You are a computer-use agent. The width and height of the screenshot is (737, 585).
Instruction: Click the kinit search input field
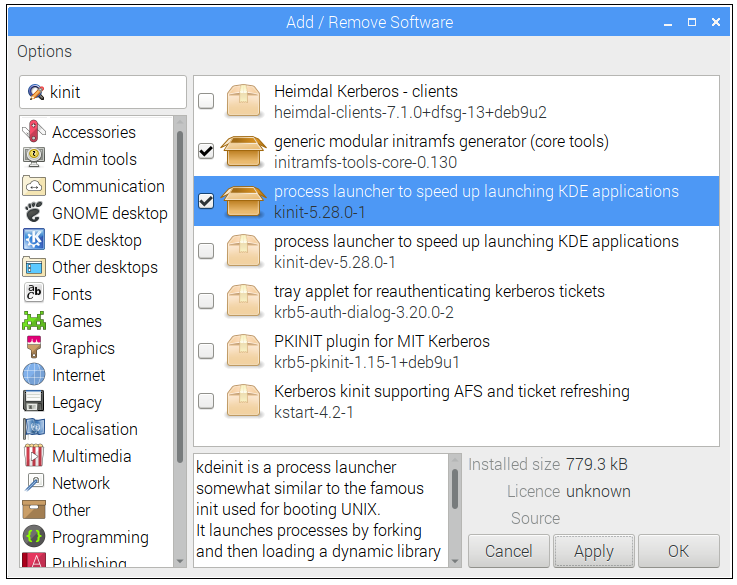coord(103,92)
